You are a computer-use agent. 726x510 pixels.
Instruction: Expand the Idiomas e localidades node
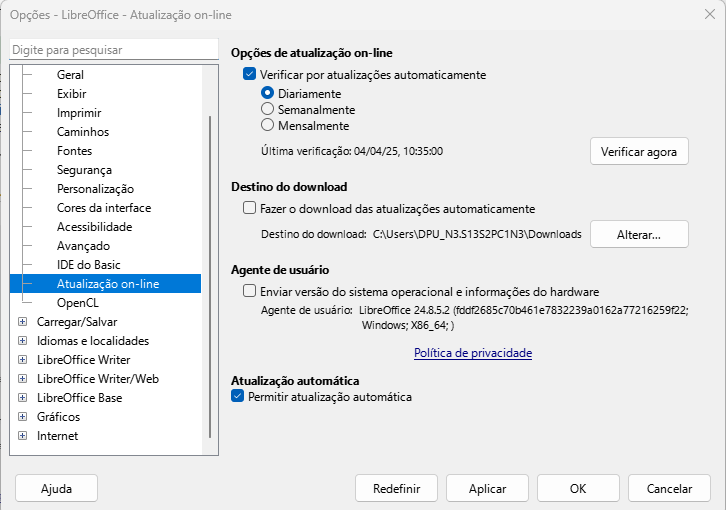pos(22,340)
